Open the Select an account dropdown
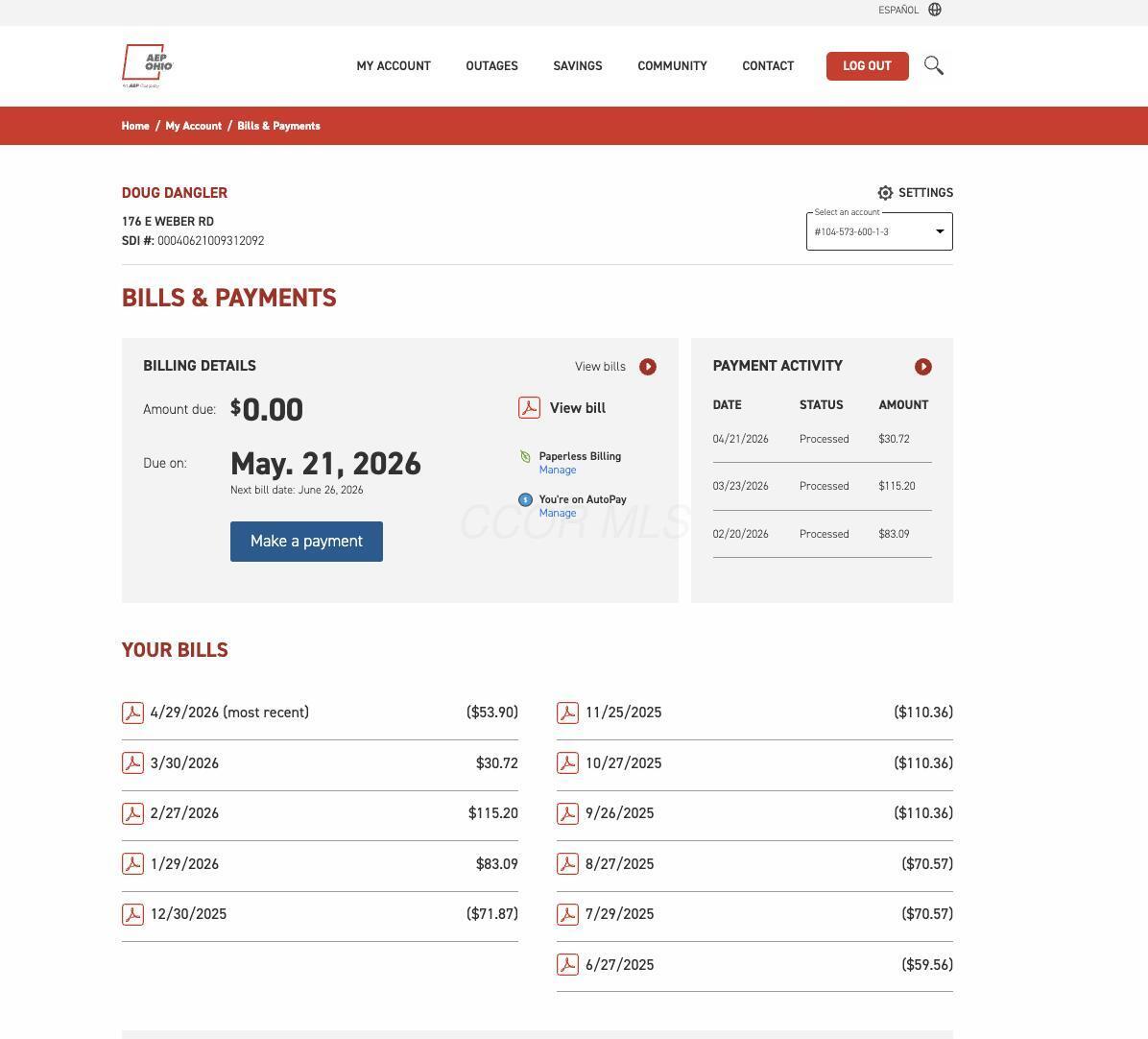 pyautogui.click(x=879, y=231)
